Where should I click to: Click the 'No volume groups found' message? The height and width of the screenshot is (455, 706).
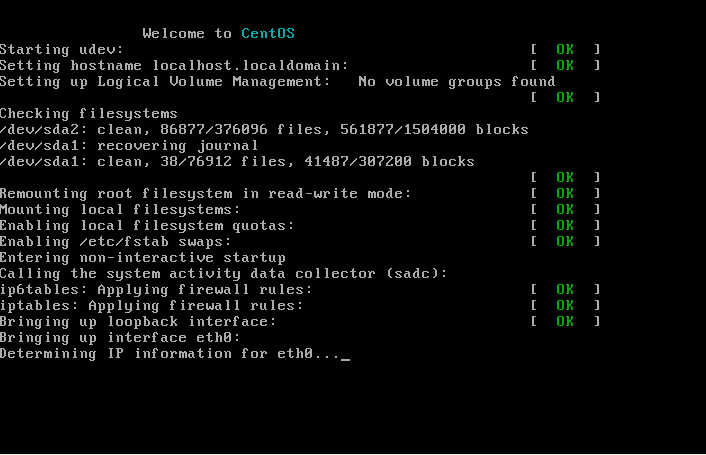(x=457, y=82)
